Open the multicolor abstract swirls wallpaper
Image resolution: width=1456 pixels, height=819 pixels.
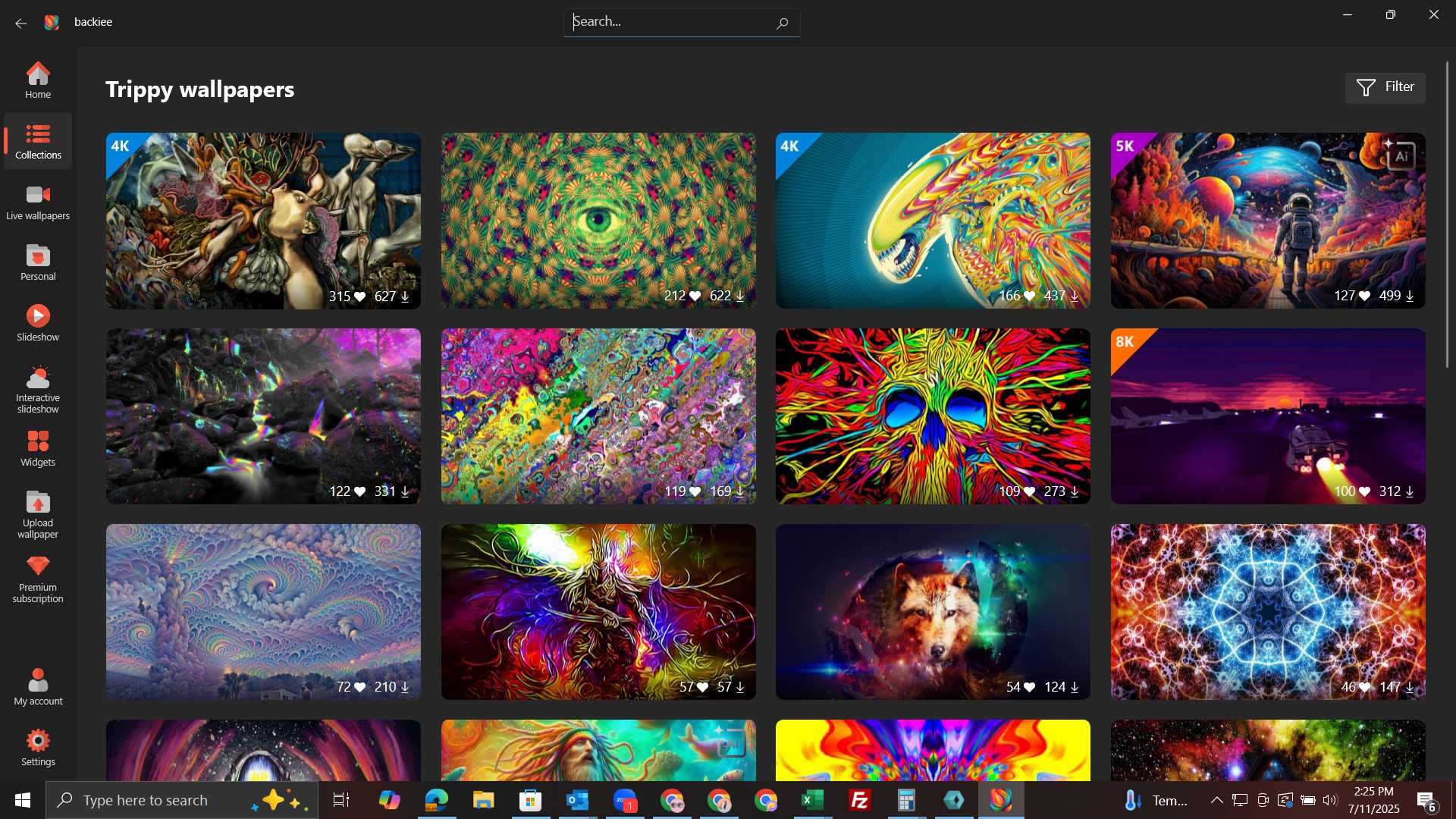(x=598, y=416)
